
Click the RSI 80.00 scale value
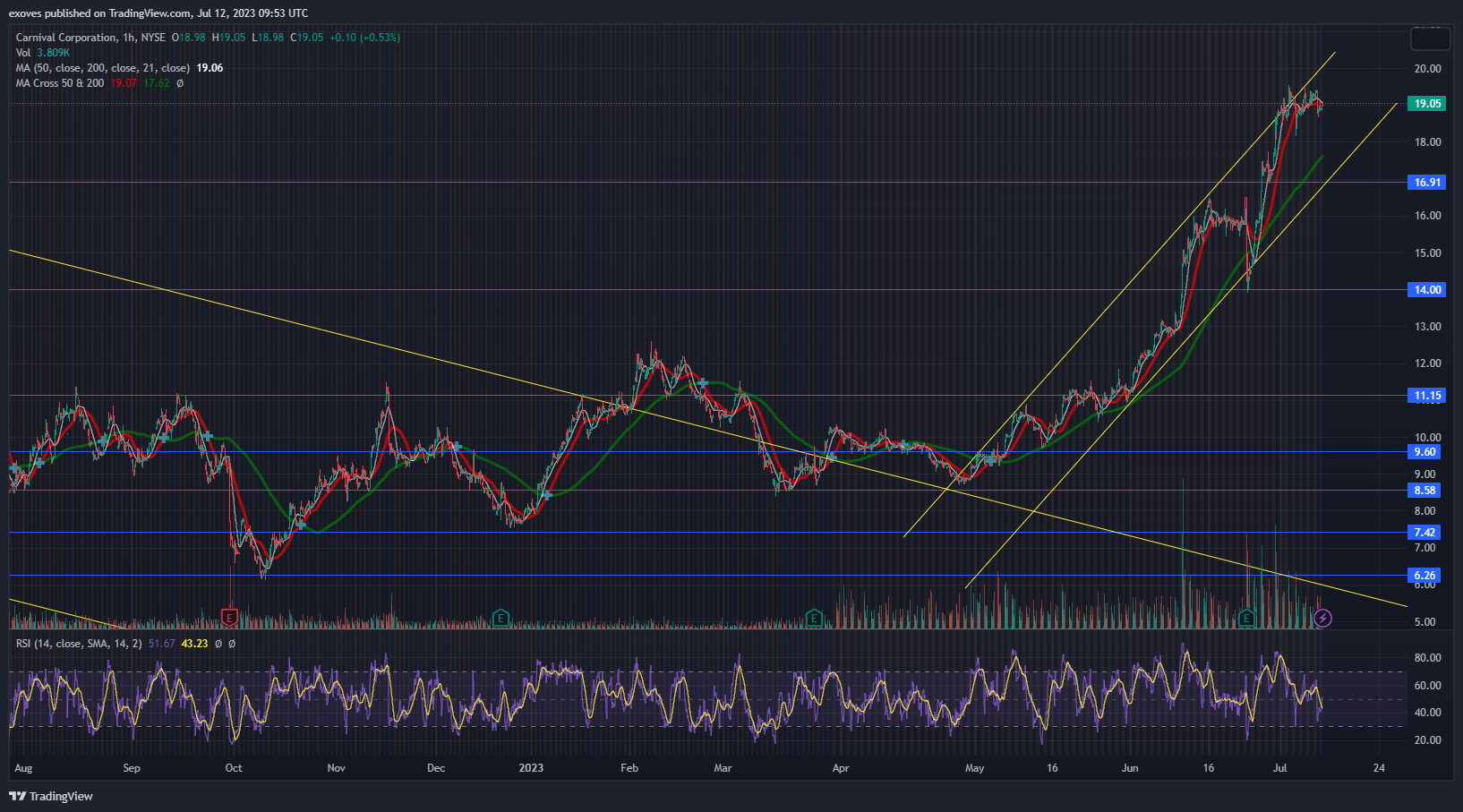[x=1427, y=658]
